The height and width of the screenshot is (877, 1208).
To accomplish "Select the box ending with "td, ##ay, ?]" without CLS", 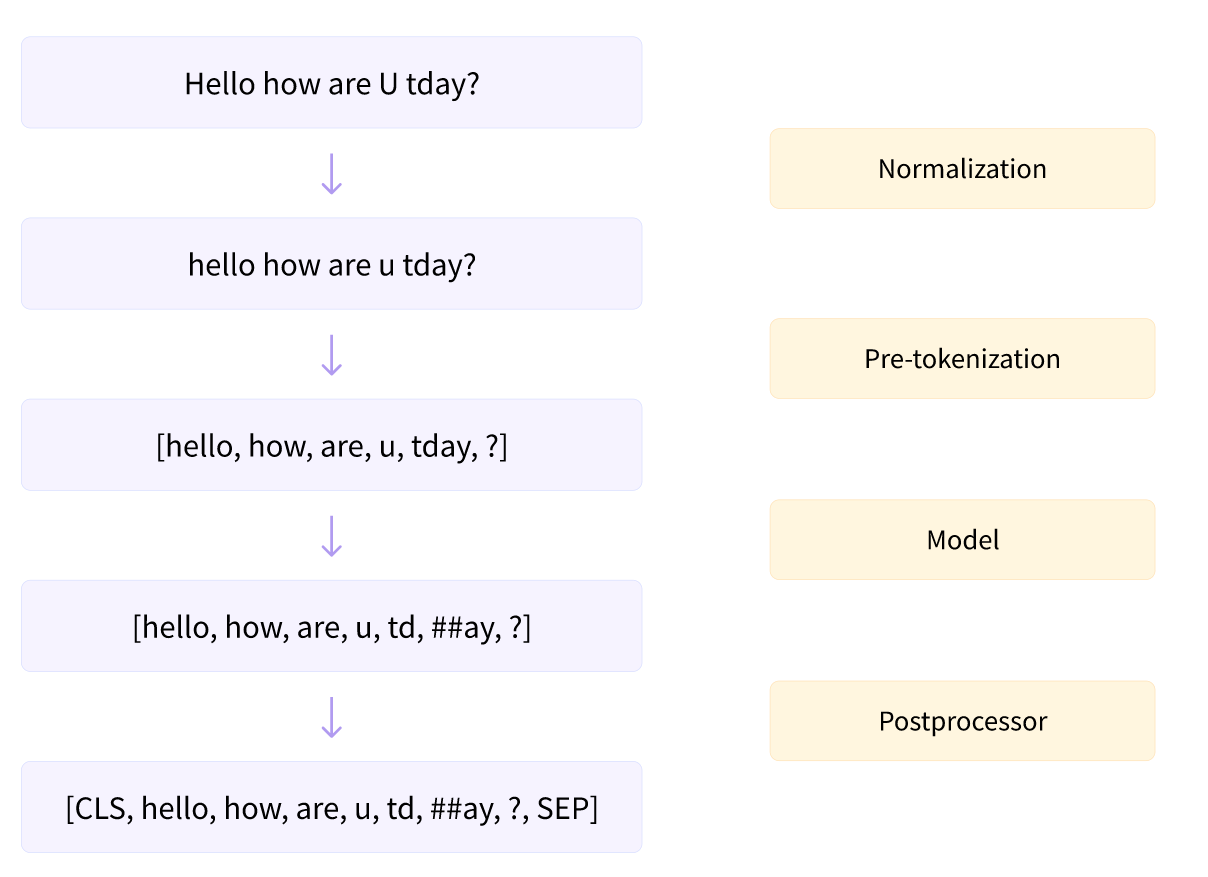I will tap(331, 626).
